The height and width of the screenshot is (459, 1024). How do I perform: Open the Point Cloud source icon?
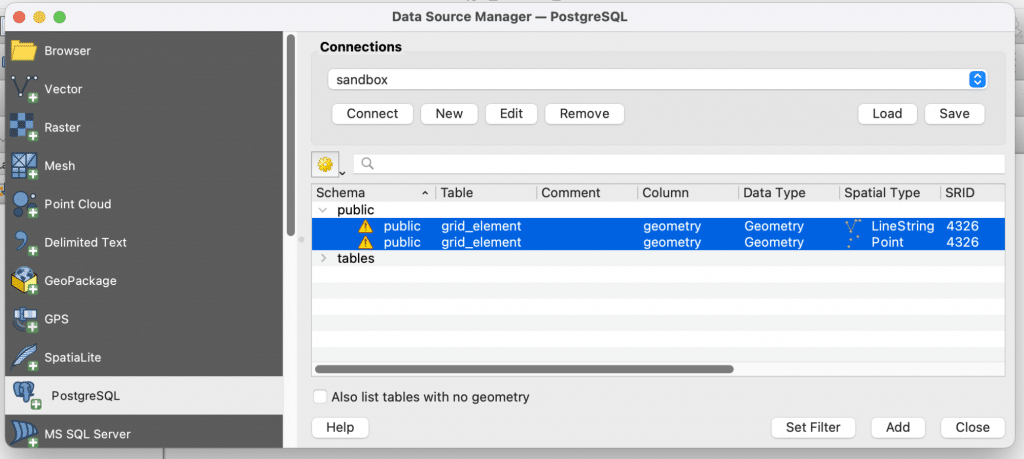[24, 204]
